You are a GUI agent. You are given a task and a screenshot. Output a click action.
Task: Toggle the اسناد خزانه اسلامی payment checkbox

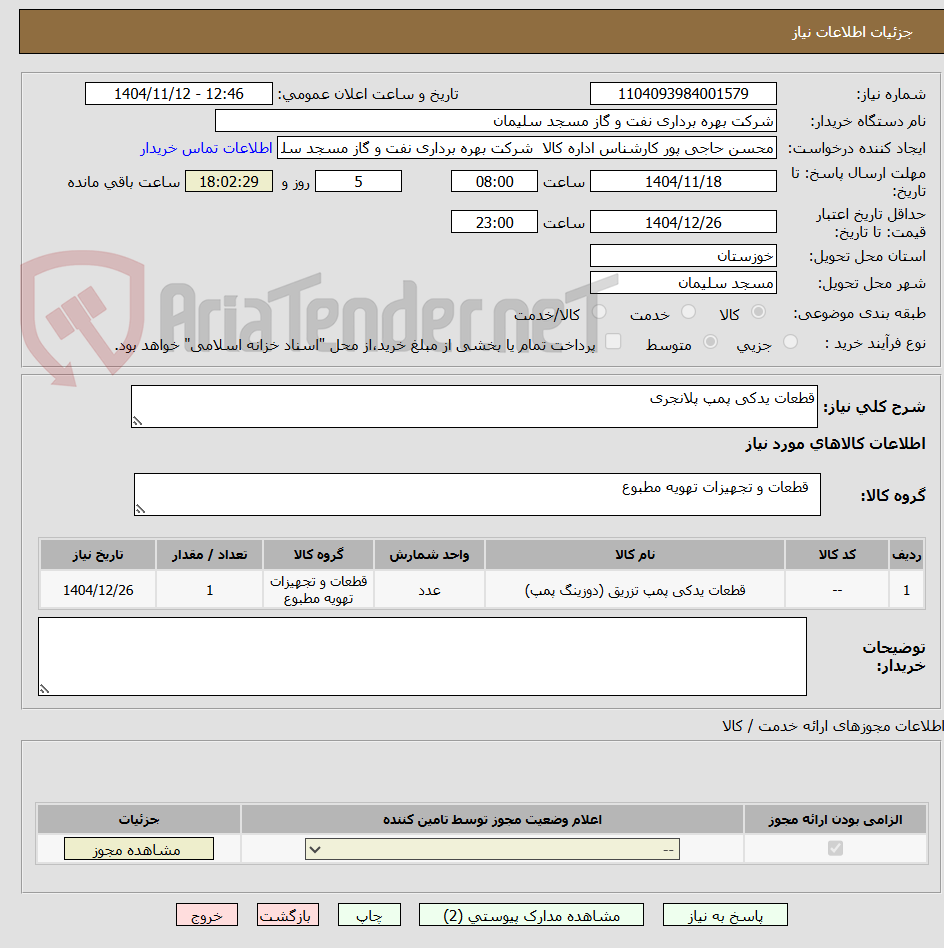coord(613,342)
